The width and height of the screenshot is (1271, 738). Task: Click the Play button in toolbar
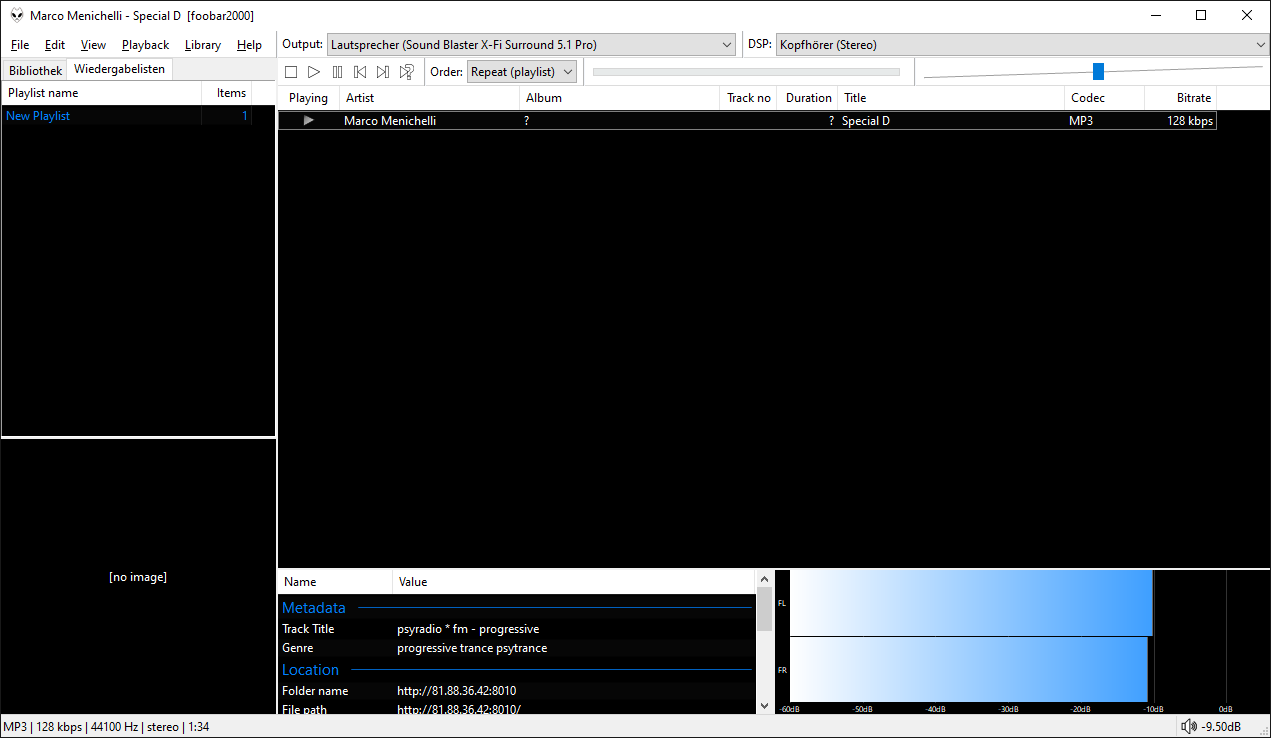[x=314, y=72]
